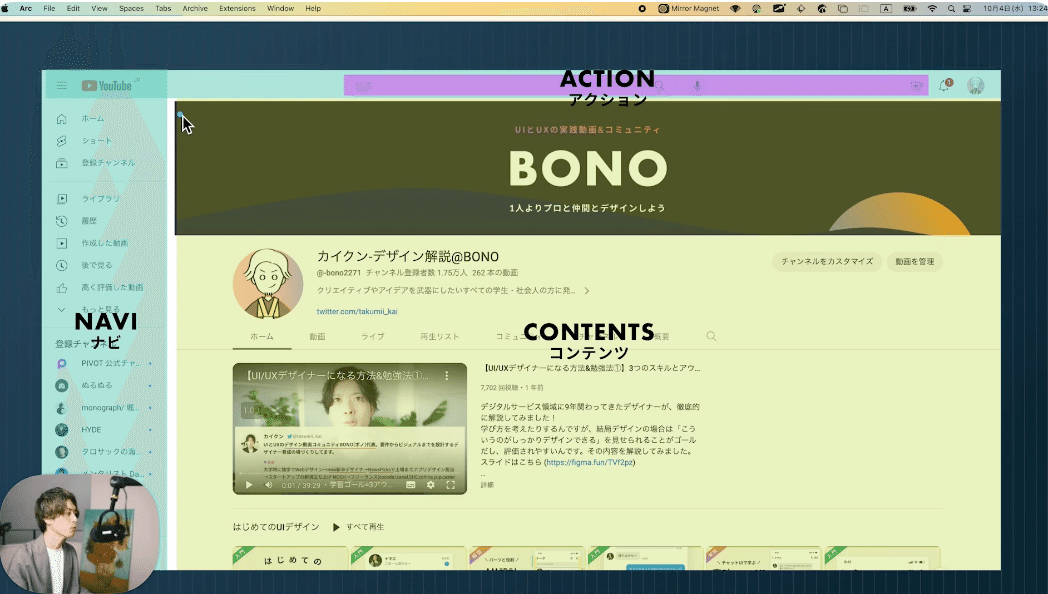Switch to the 再生リスト tab
Viewport: 1048px width, 594px height.
(x=440, y=337)
